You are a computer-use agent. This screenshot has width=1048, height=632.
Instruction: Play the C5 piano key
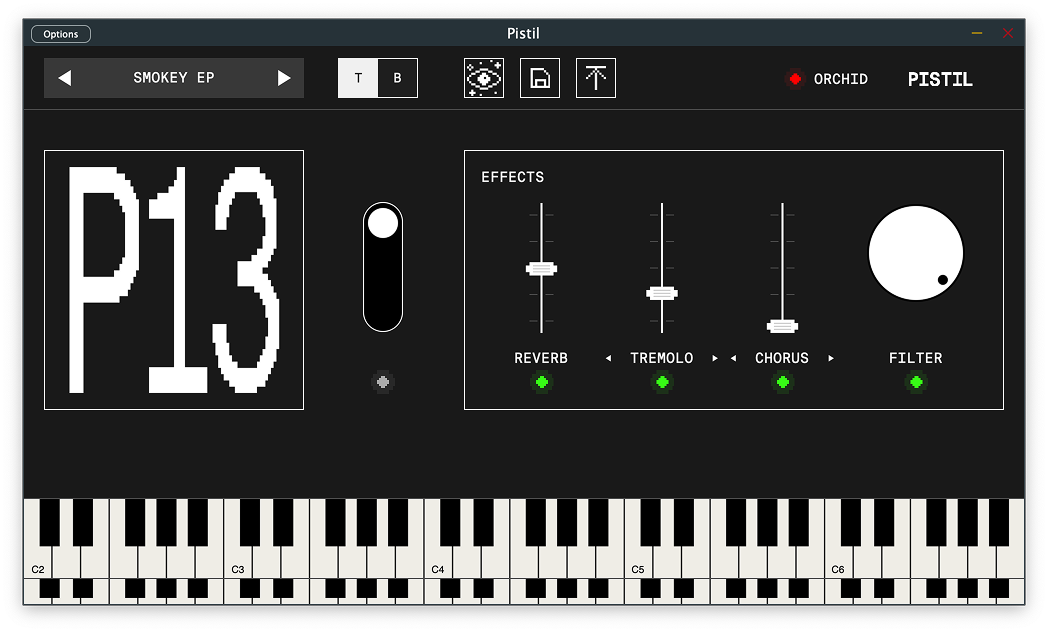(638, 561)
